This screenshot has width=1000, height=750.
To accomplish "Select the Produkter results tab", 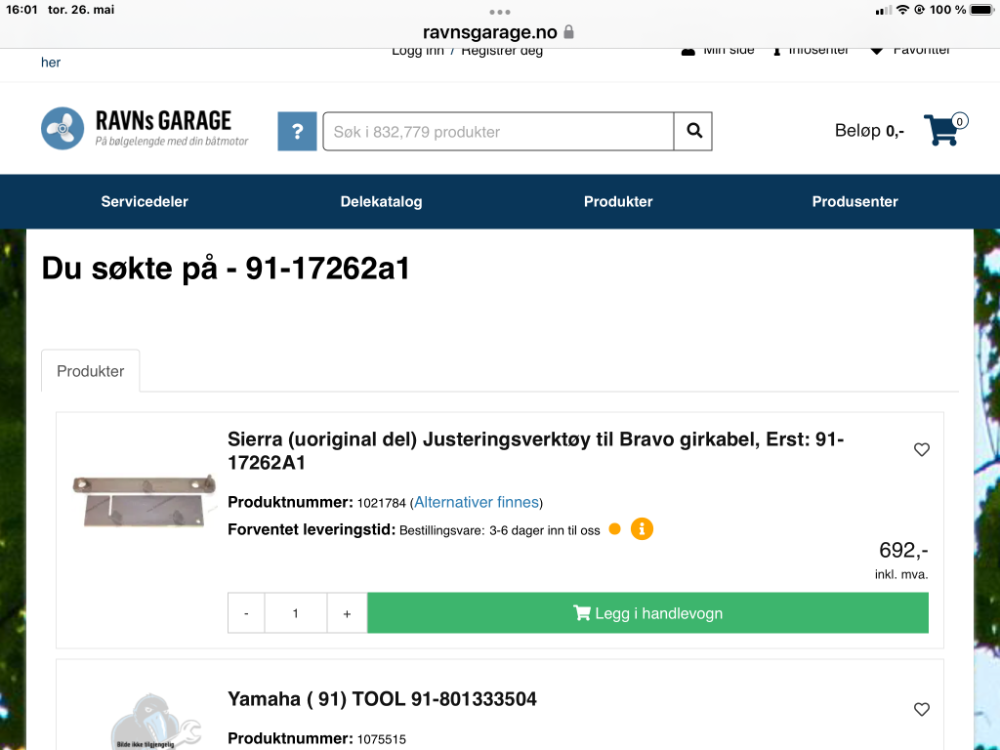I will [91, 371].
